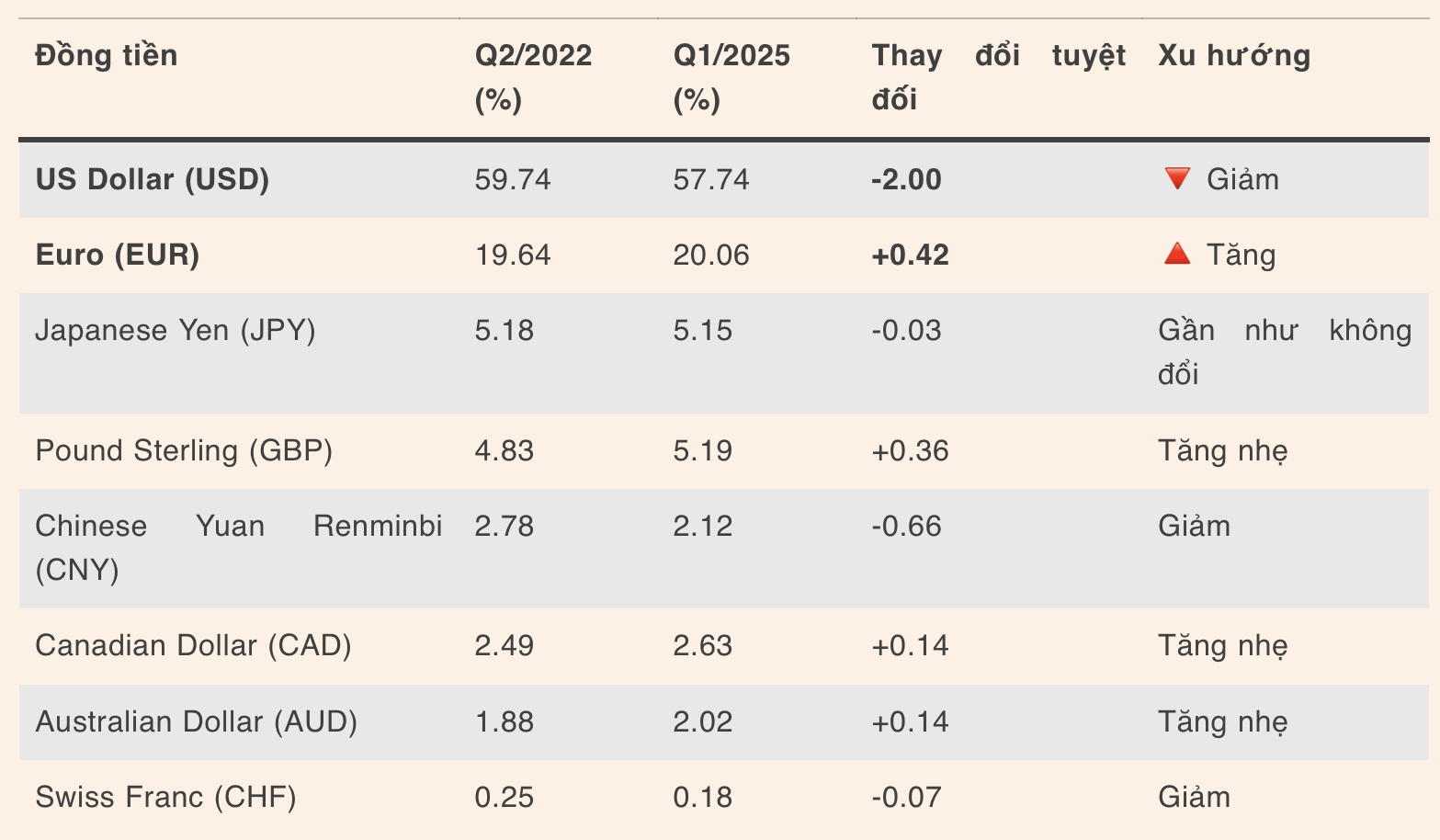Select the US Dollar (USD) row label
The width and height of the screenshot is (1440, 840).
point(153,179)
